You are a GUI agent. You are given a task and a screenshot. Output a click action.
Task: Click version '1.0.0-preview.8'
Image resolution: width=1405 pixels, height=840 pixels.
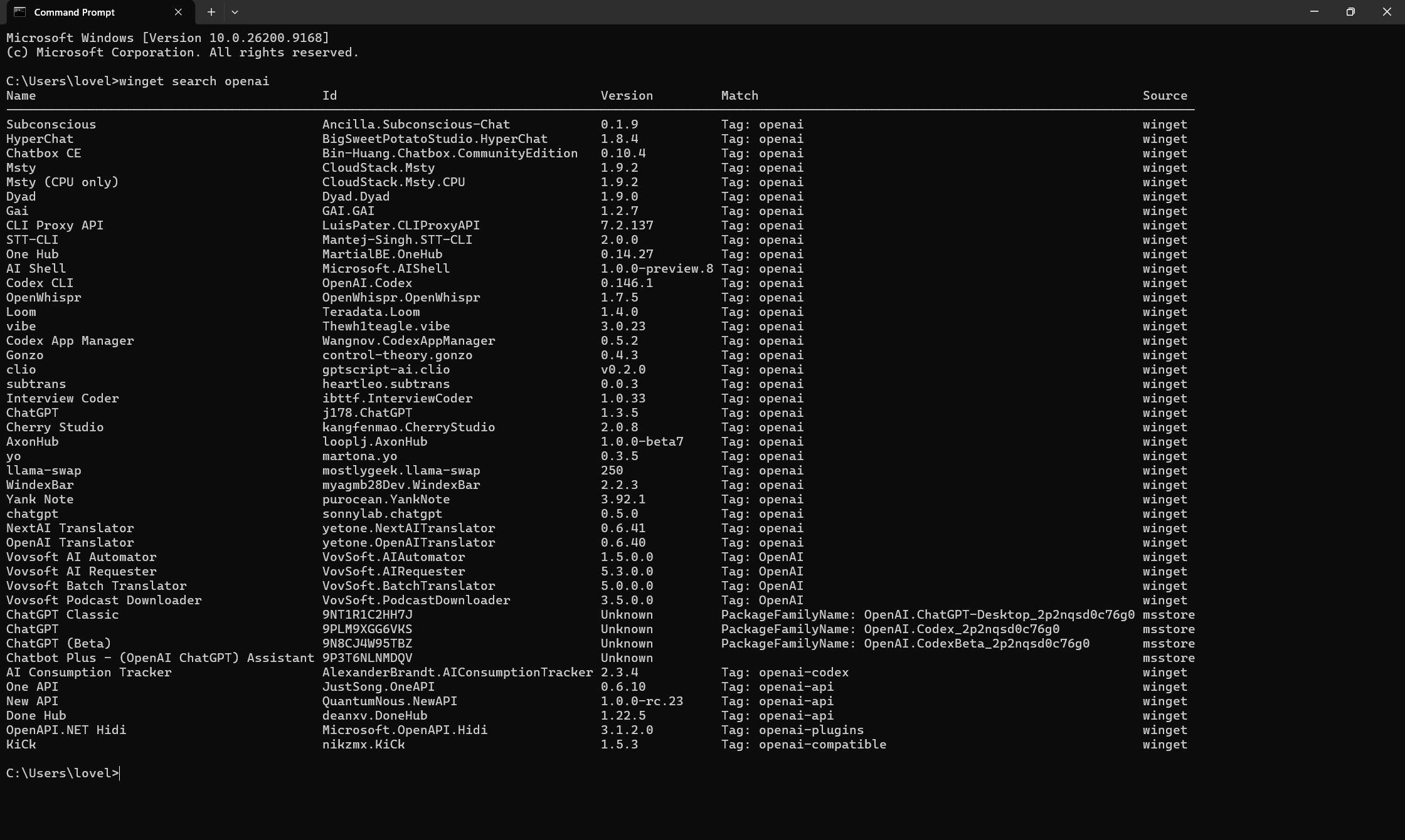click(x=657, y=268)
